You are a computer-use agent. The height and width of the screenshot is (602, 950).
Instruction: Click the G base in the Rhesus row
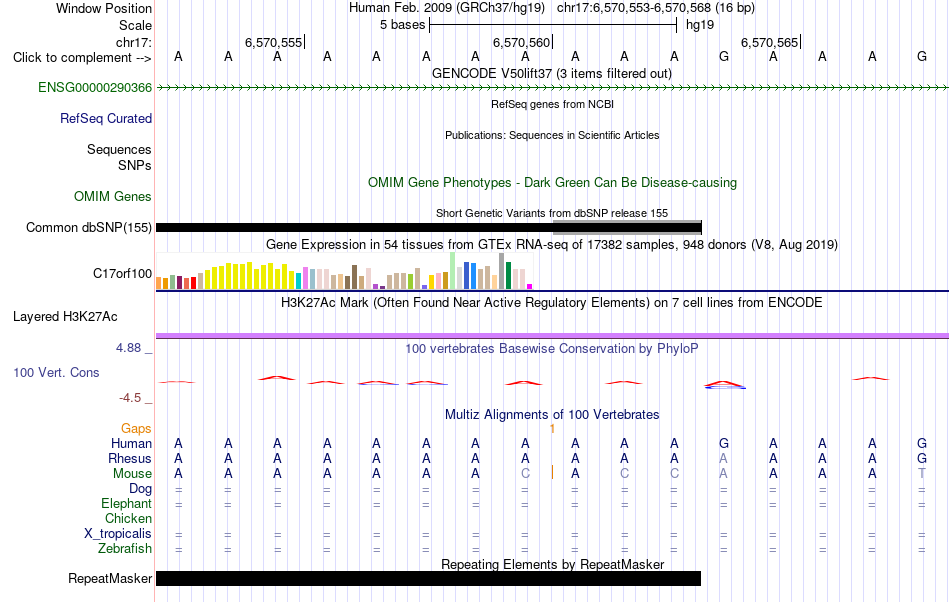pos(922,458)
